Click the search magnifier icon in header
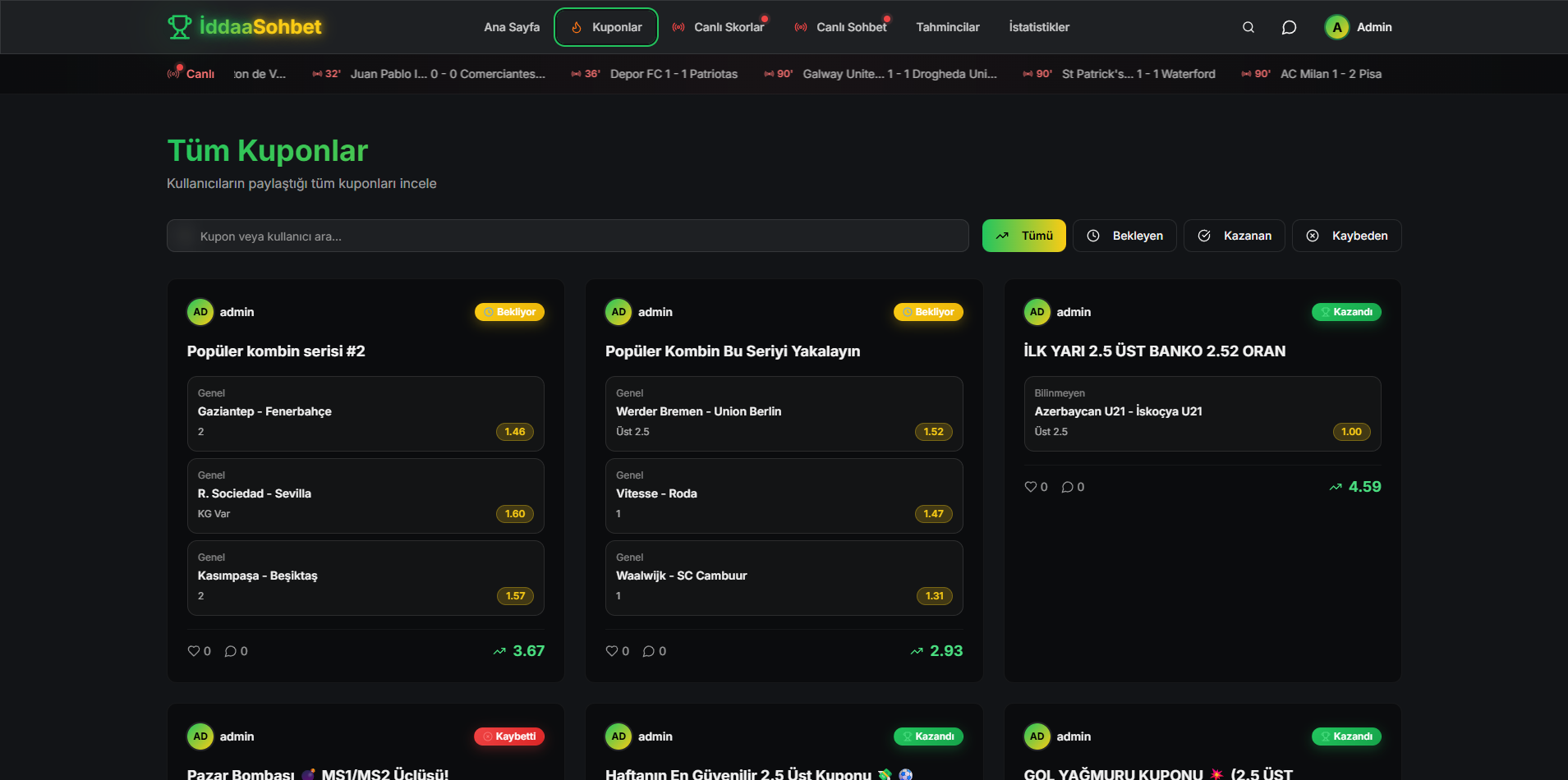 (1248, 27)
